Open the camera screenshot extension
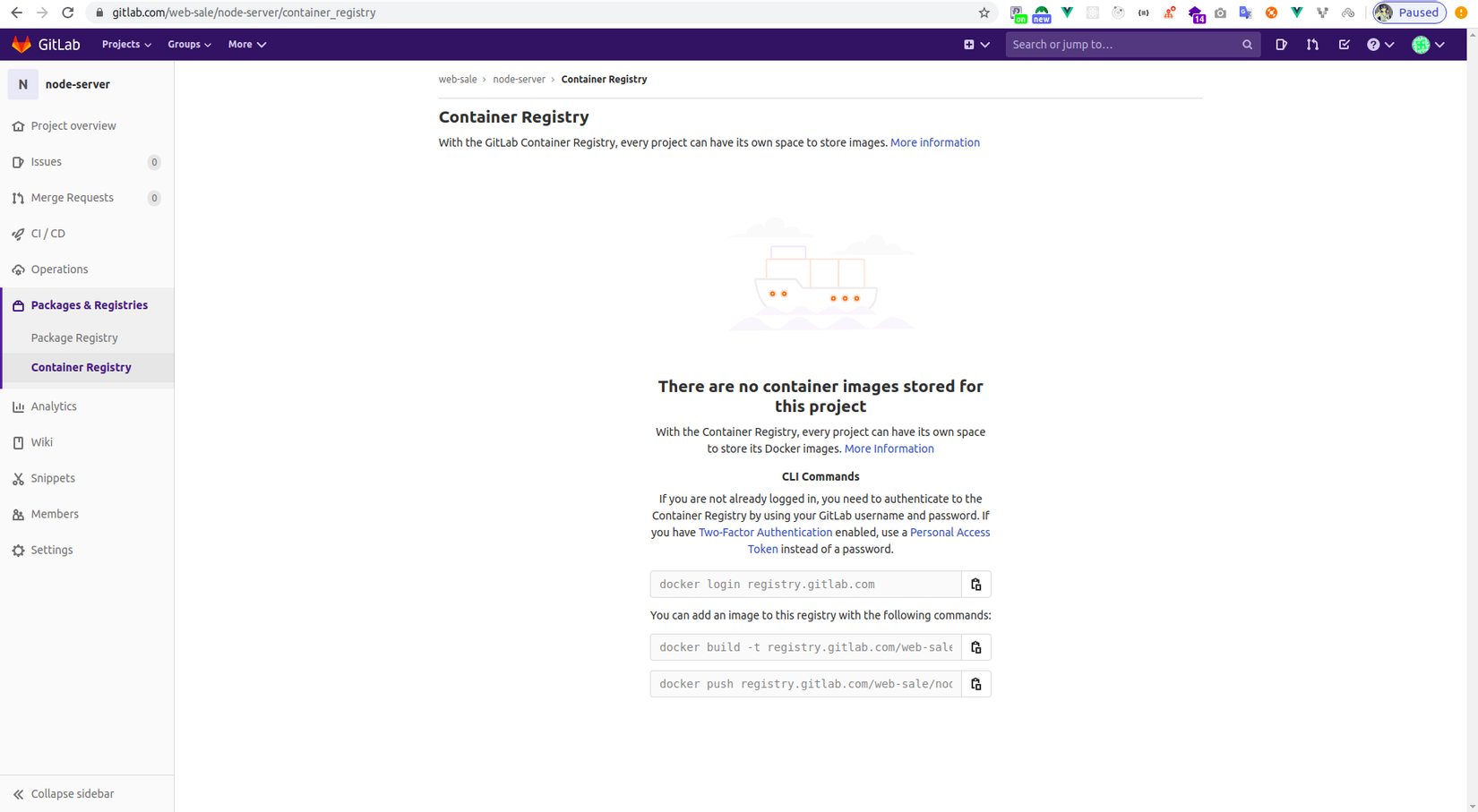 [x=1220, y=13]
